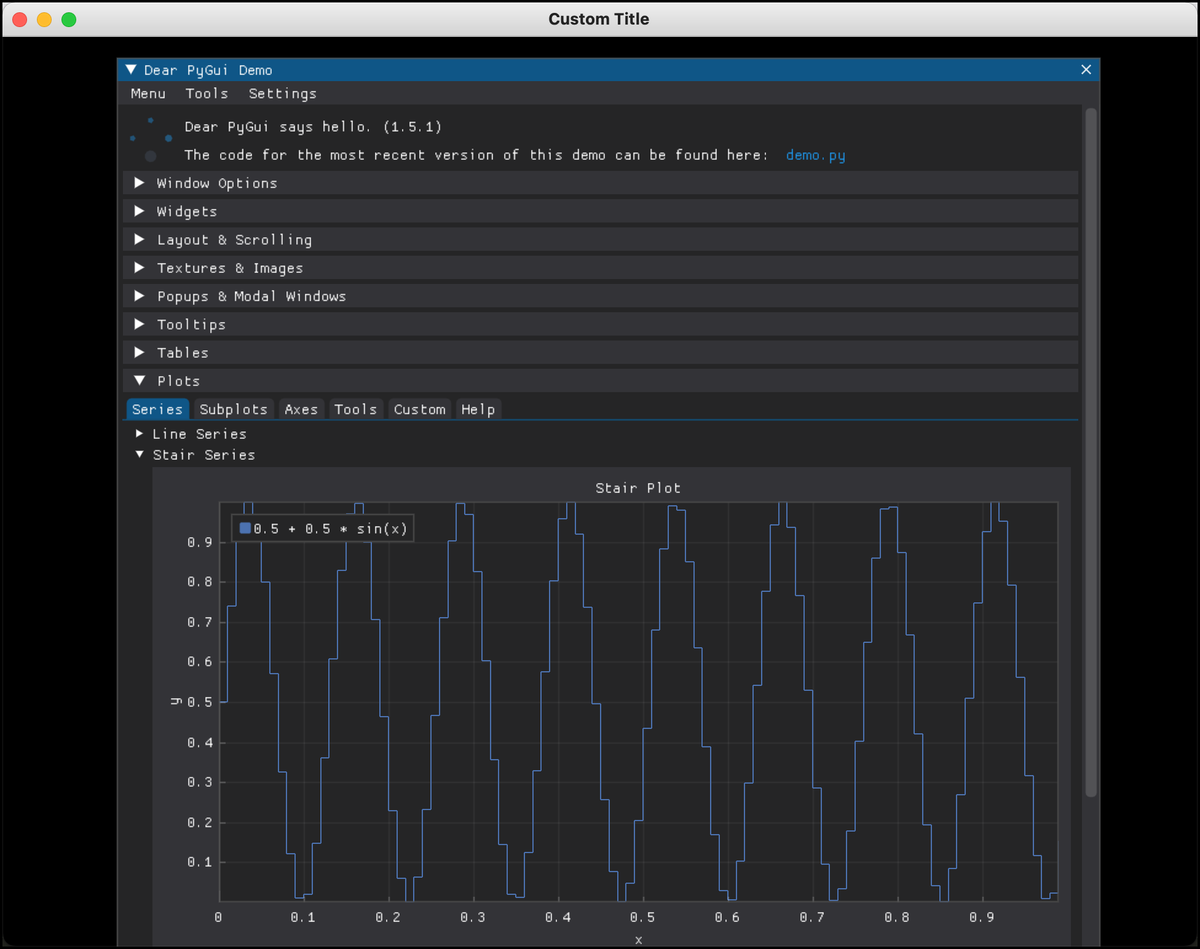
Task: Open the Tools menu
Action: (206, 93)
